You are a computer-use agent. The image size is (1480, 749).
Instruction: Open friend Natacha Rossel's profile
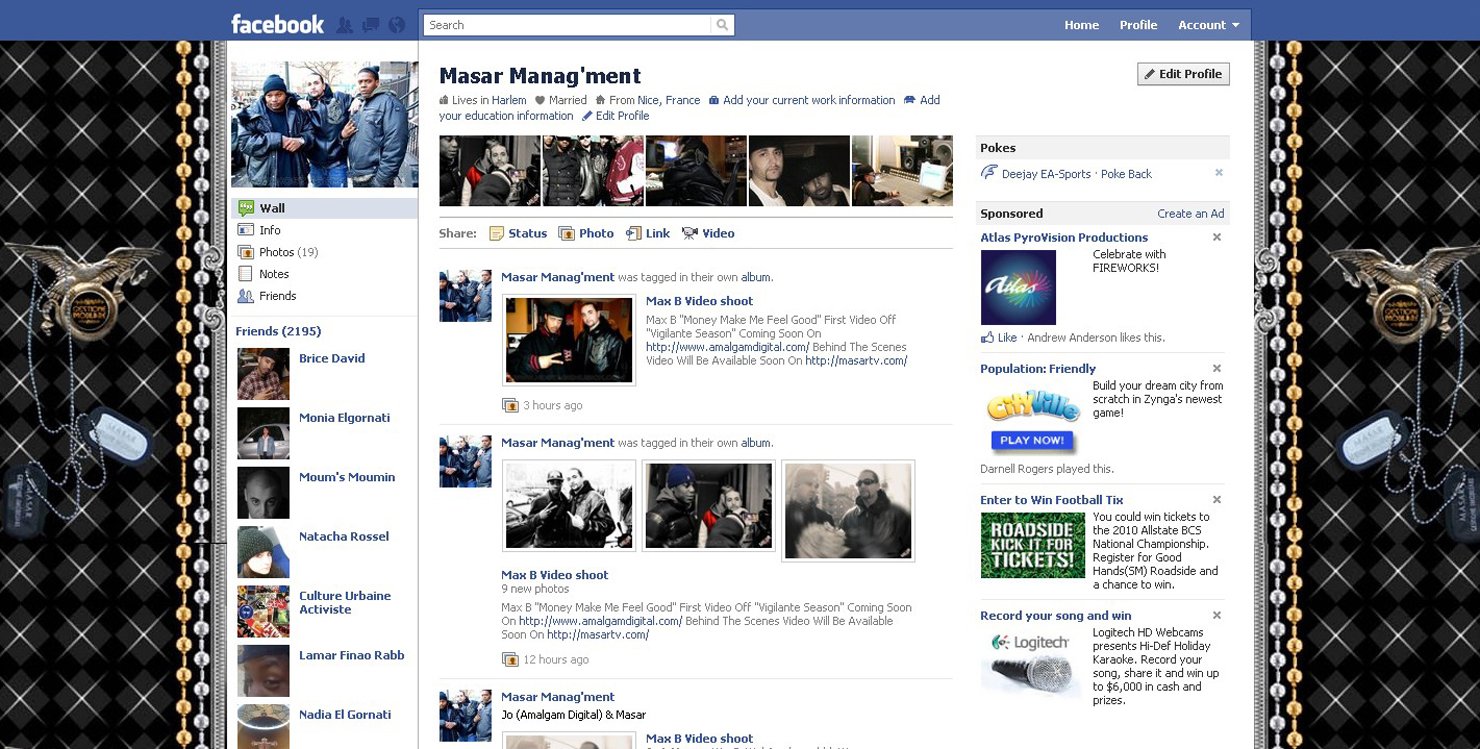(344, 537)
